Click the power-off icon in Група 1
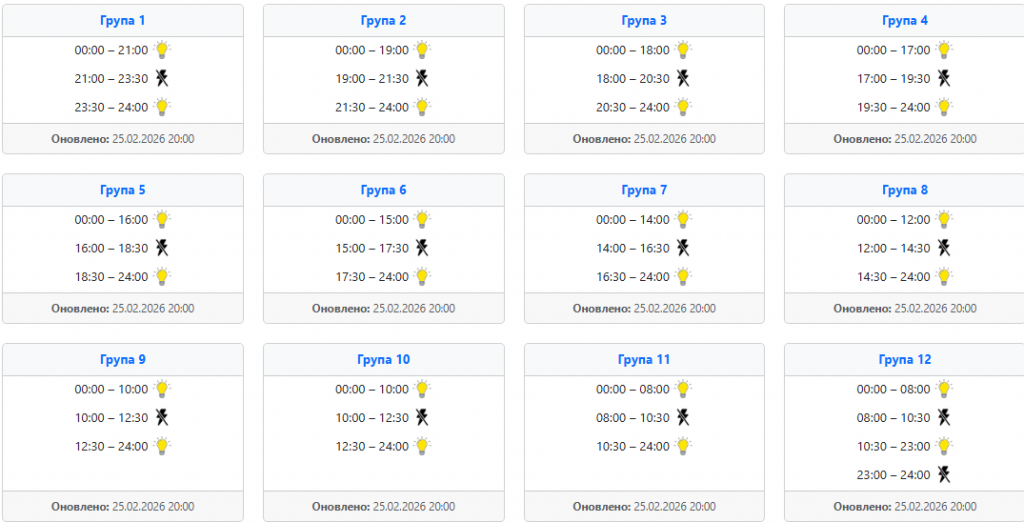 pyautogui.click(x=162, y=79)
